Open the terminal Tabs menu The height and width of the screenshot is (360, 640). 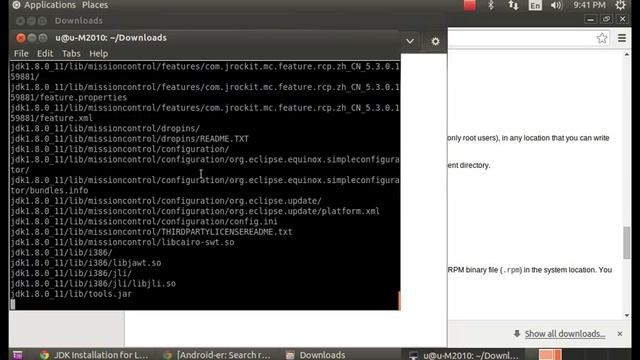coord(71,53)
